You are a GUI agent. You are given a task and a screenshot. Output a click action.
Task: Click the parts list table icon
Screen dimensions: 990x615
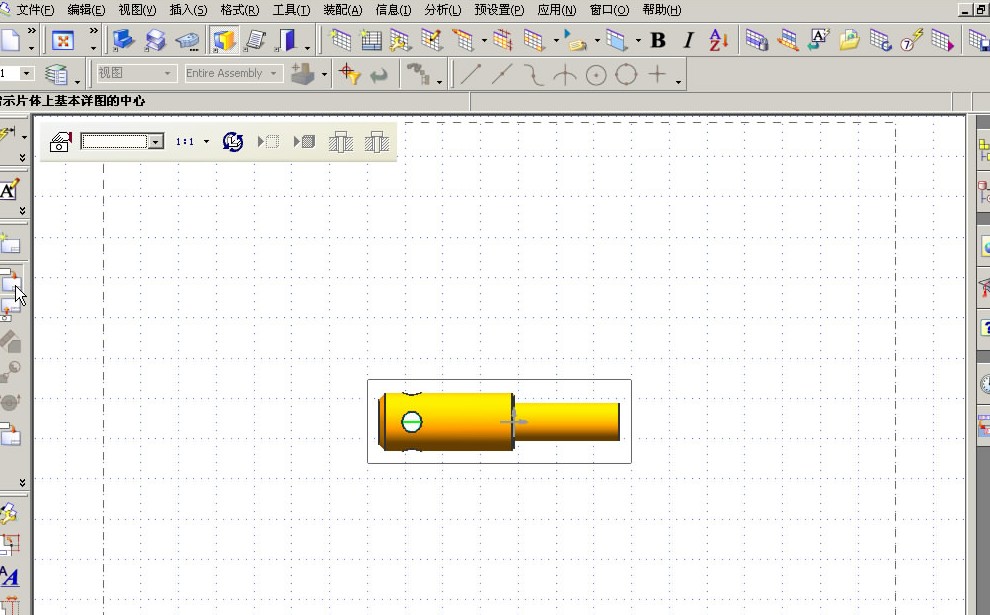tap(371, 40)
